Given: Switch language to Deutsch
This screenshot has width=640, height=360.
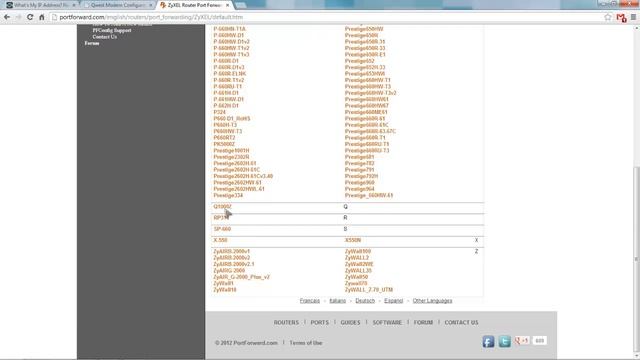Looking at the screenshot, I should (x=365, y=301).
